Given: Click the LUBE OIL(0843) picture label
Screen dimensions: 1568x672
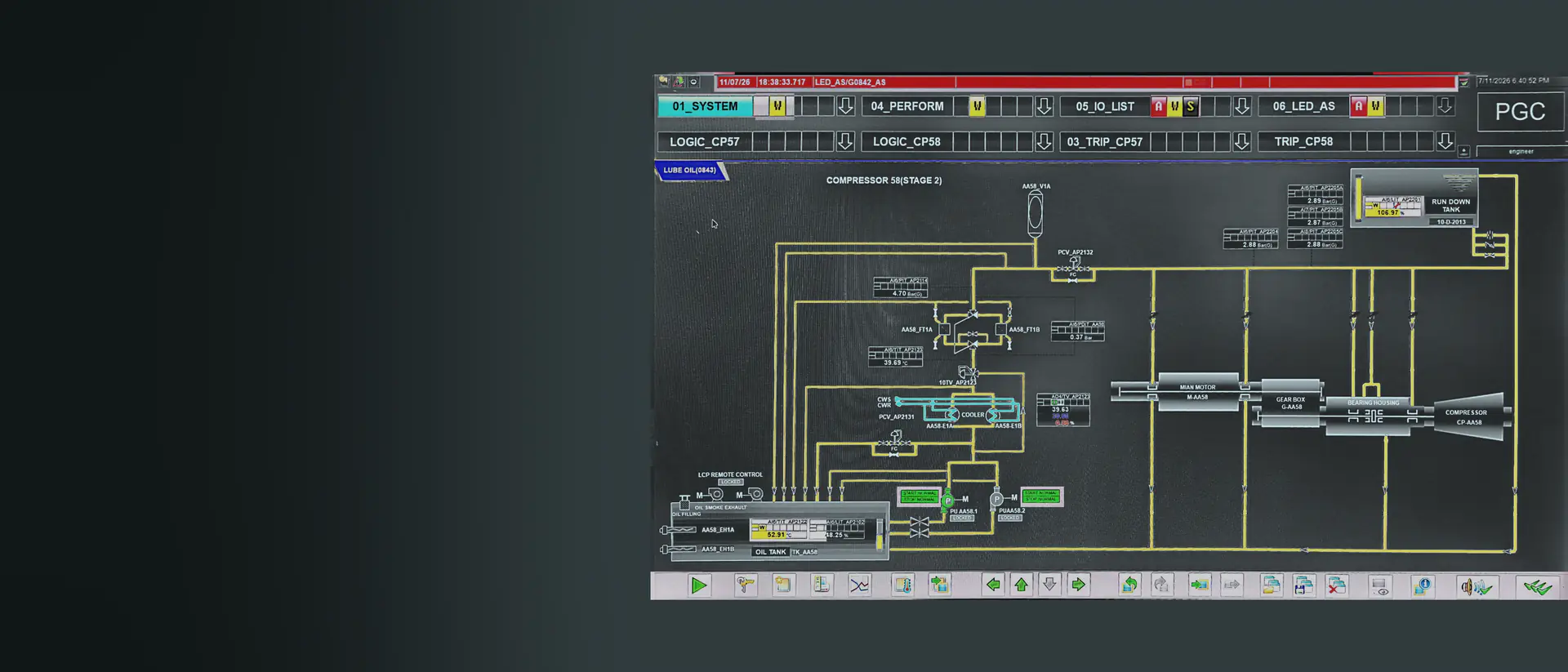Looking at the screenshot, I should (690, 171).
